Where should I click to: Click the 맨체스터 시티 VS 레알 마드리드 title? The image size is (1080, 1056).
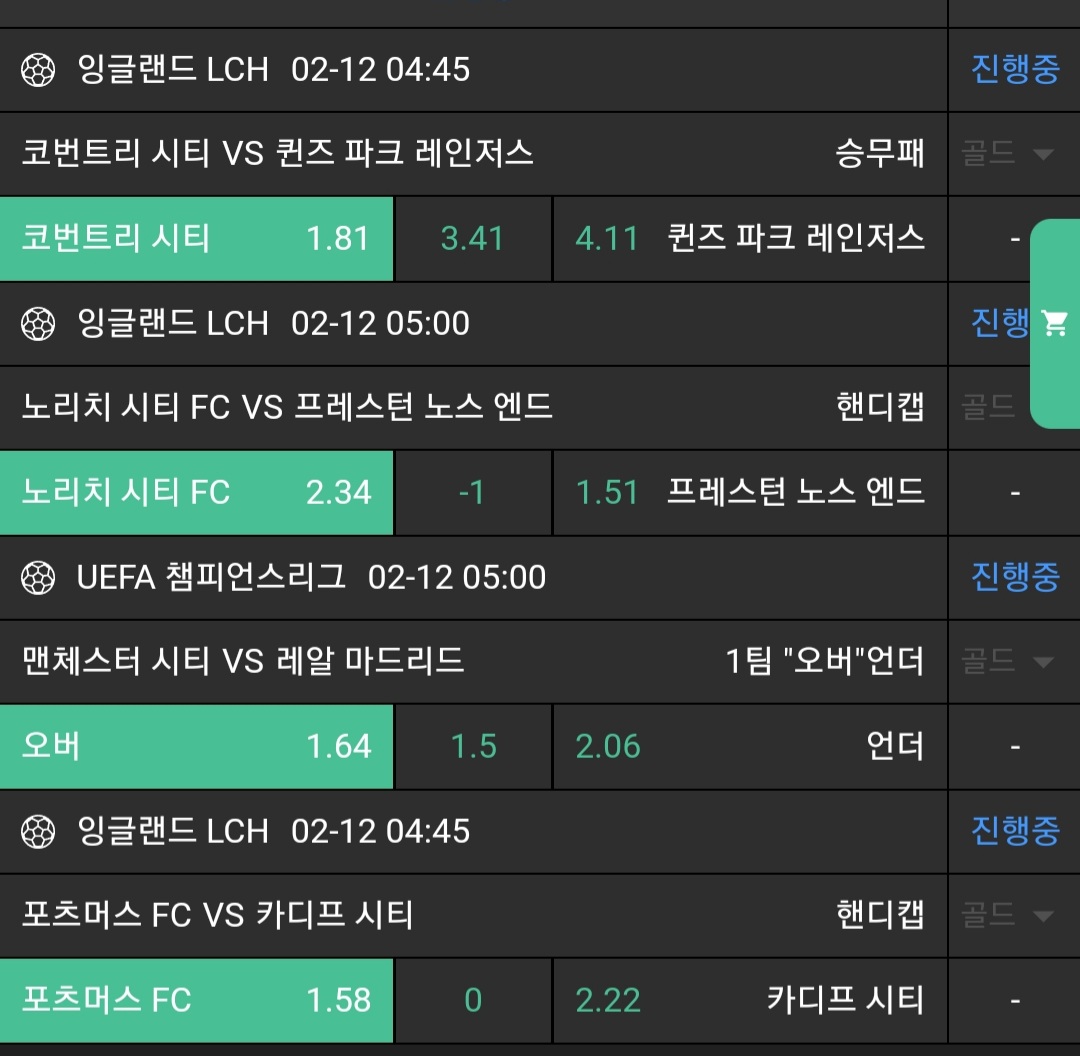[243, 662]
